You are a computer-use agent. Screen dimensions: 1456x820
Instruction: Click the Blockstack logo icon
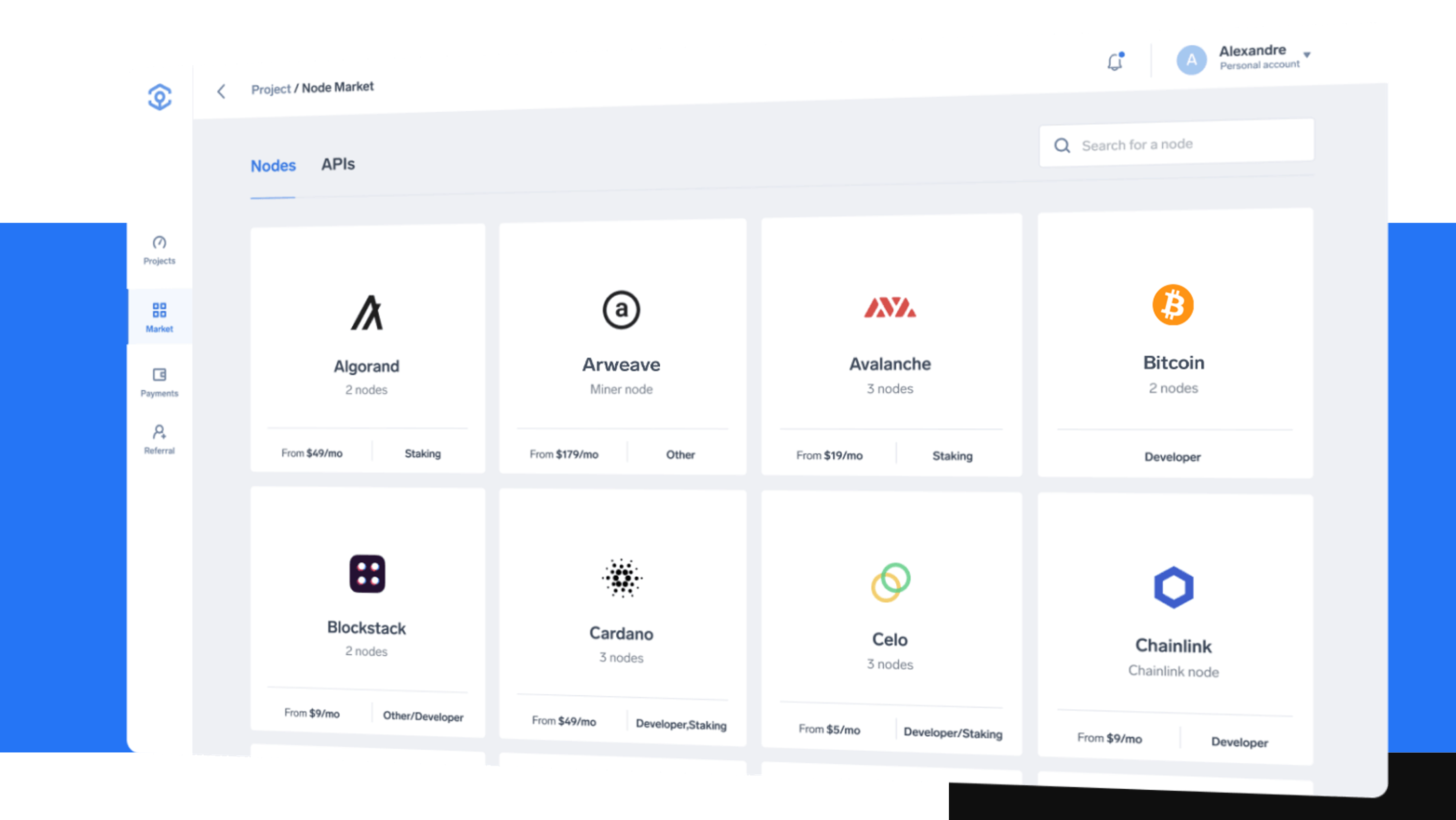pos(367,574)
